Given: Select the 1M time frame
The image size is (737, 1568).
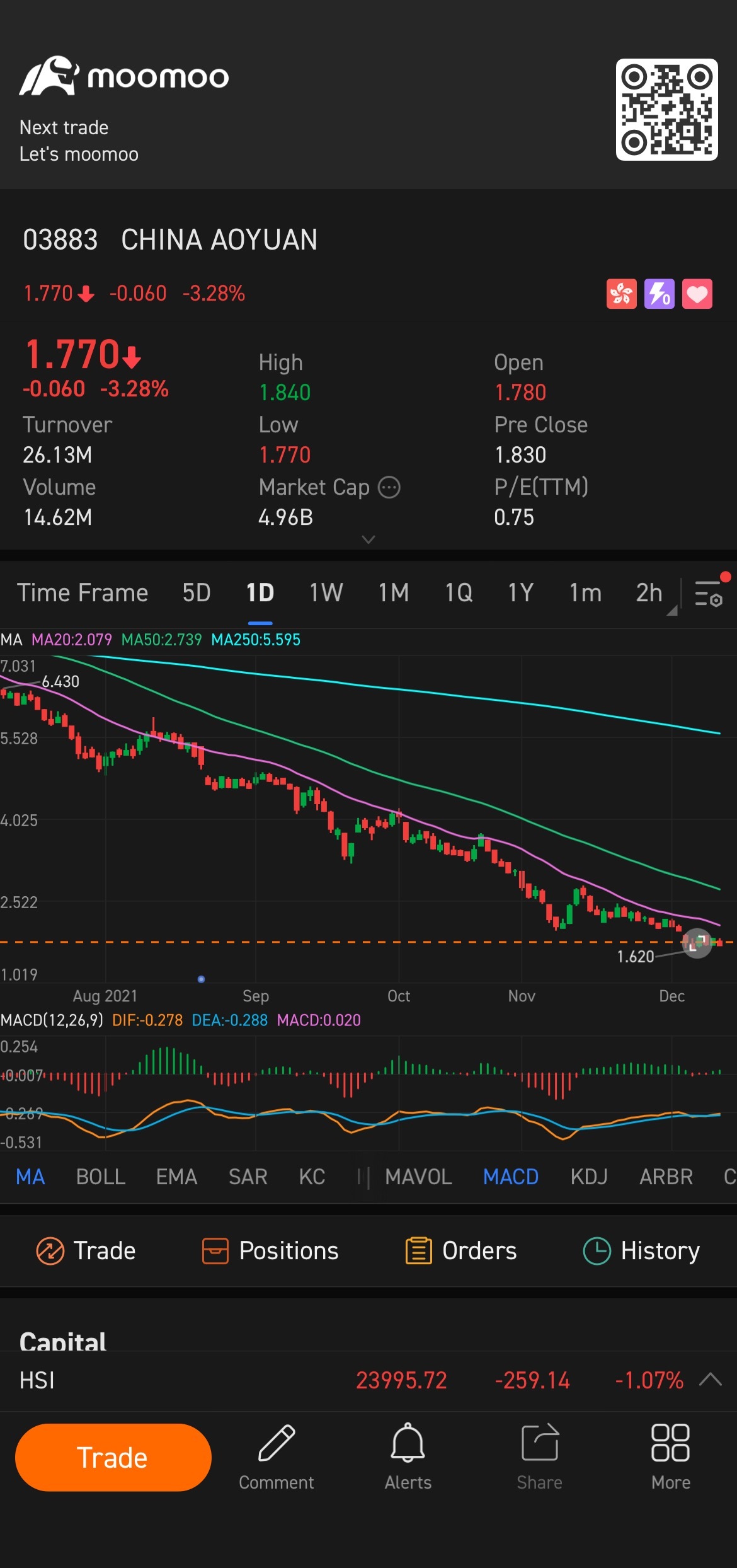Looking at the screenshot, I should [x=393, y=593].
